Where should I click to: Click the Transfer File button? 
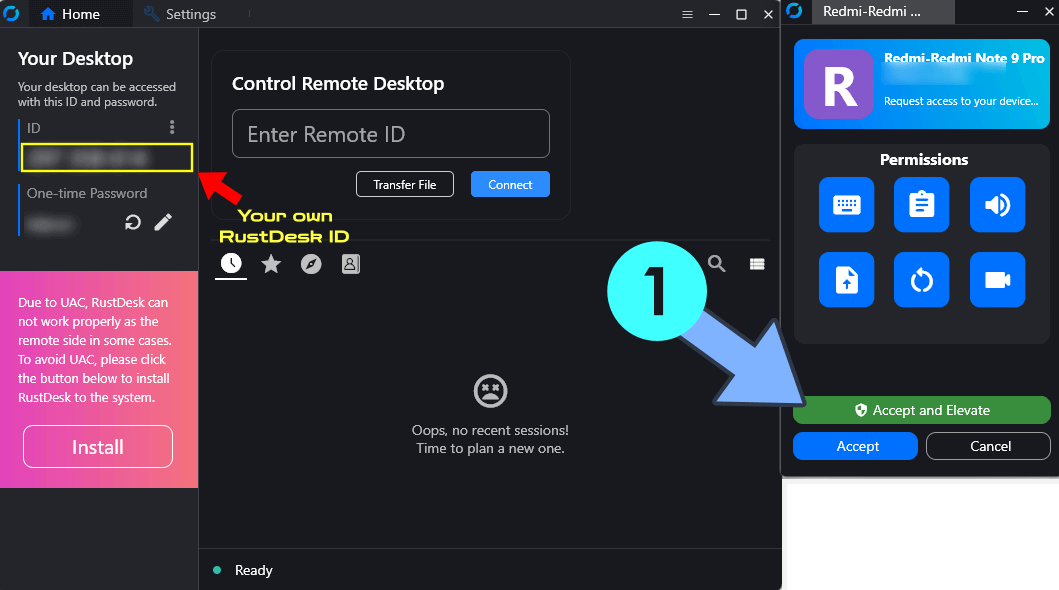[405, 184]
